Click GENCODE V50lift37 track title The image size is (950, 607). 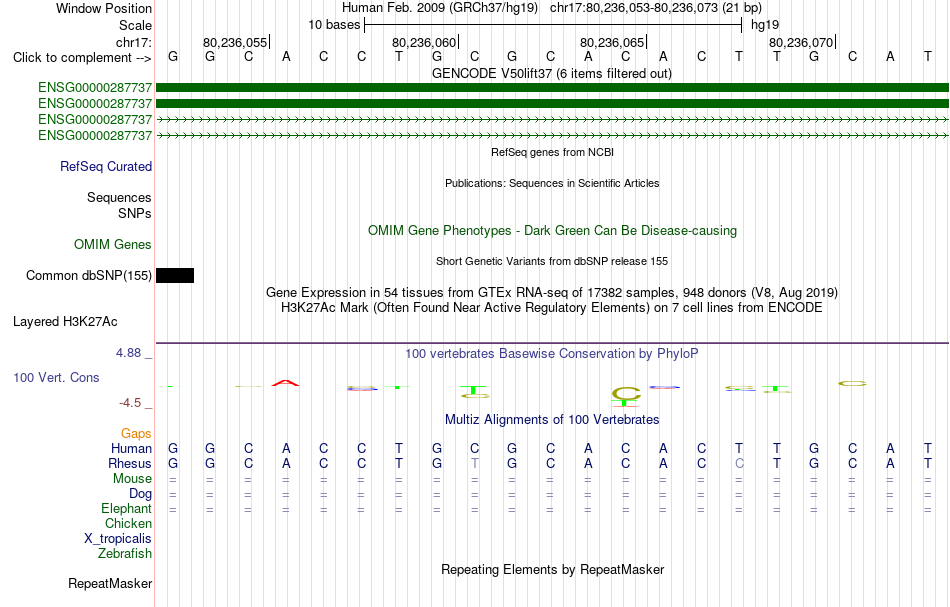(x=552, y=74)
